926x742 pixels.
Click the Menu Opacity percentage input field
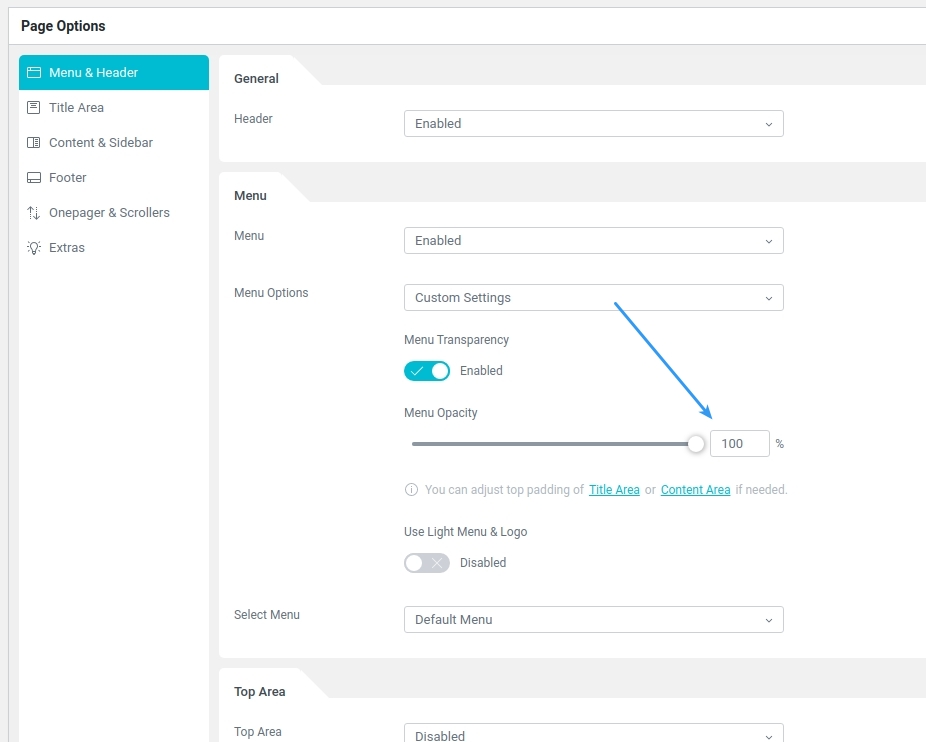pyautogui.click(x=739, y=444)
